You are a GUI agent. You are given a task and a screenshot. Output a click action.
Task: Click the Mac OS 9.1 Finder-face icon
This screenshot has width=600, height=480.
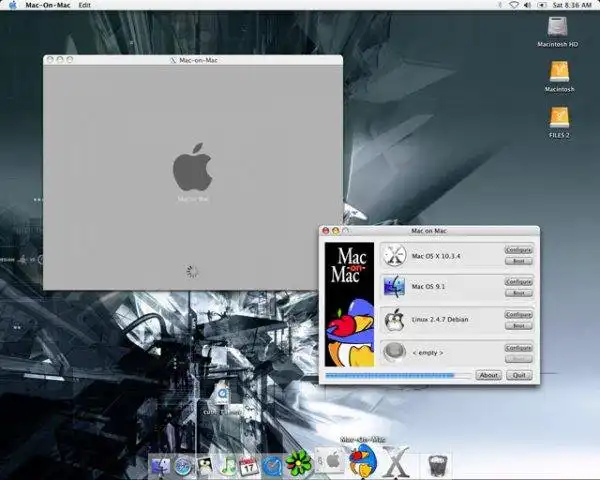pyautogui.click(x=394, y=287)
